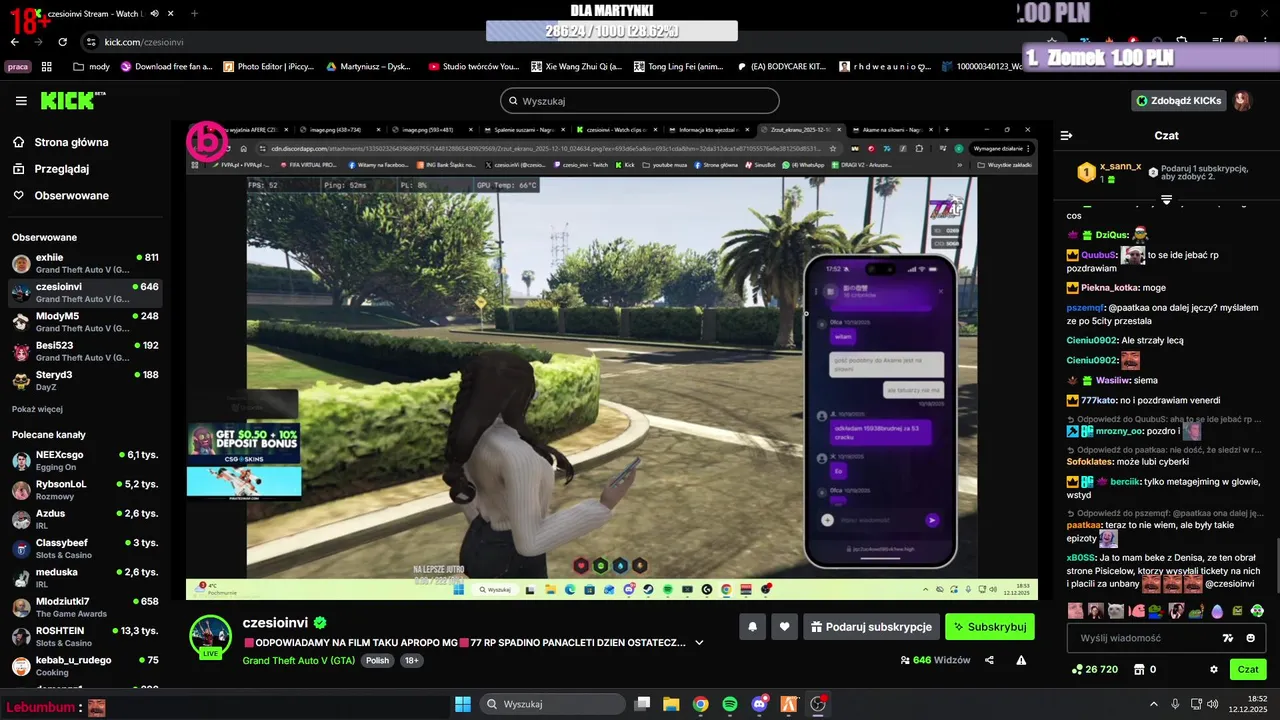Select followed channel MłodyM5
This screenshot has width=1280, height=720.
click(84, 322)
